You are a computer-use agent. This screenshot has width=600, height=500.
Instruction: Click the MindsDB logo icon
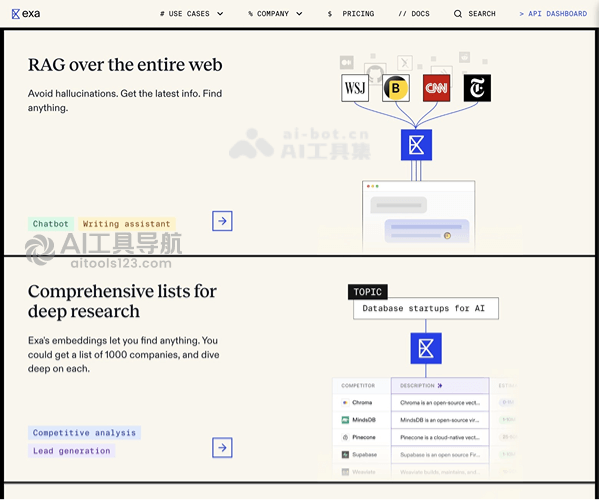(345, 420)
